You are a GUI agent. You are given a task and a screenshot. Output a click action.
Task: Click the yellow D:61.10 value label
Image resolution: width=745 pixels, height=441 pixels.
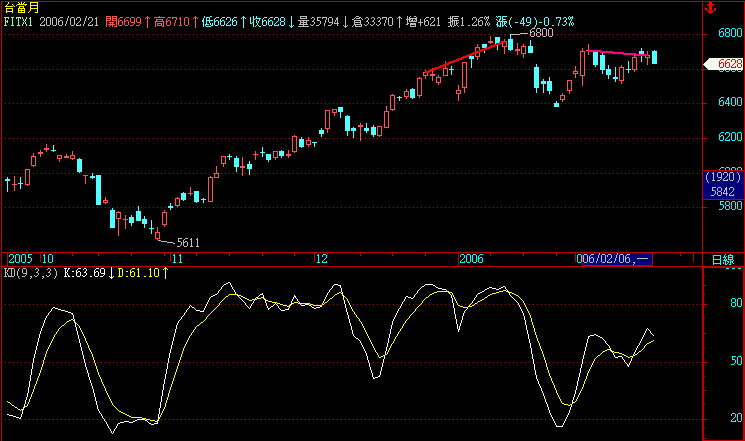[x=141, y=272]
